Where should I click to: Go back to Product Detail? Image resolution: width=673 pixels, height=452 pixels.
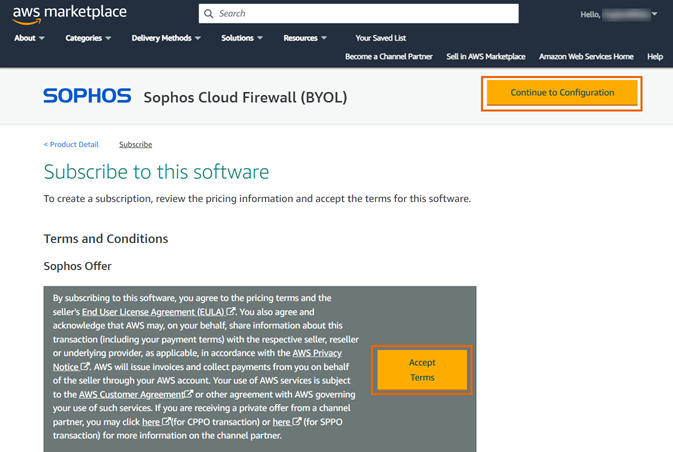[73, 145]
